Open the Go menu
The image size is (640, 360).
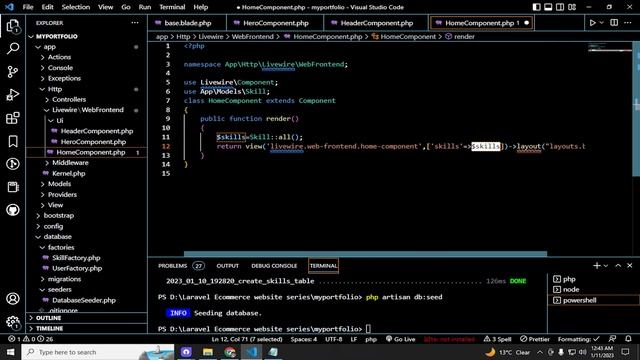[x=126, y=7]
